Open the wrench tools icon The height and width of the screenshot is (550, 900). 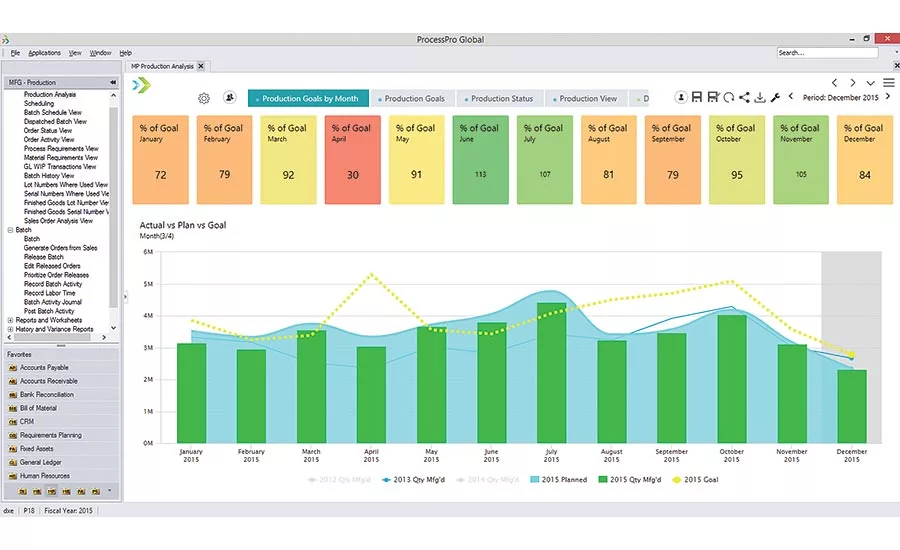[775, 98]
